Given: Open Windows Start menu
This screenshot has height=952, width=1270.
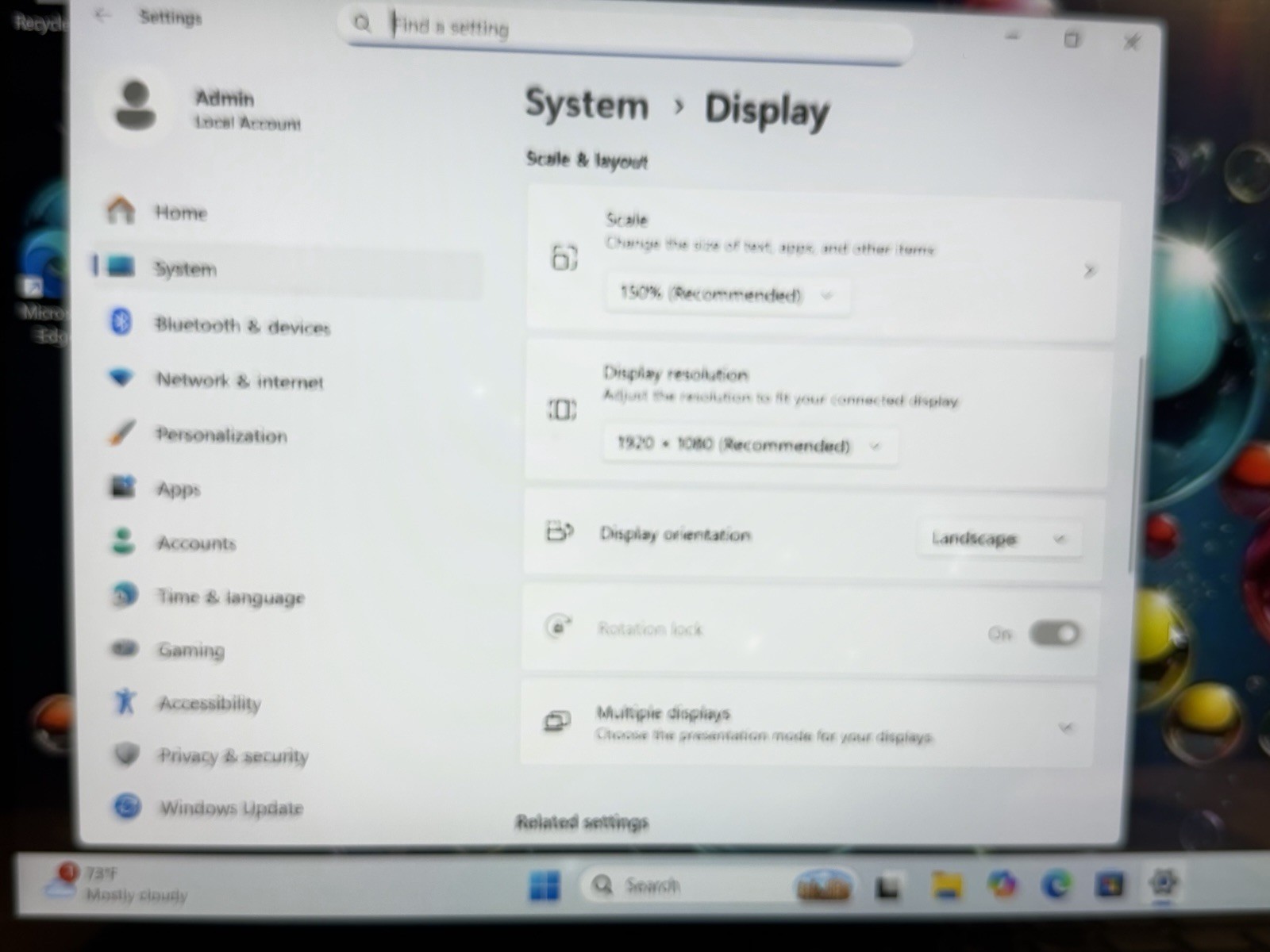Looking at the screenshot, I should coord(545,885).
